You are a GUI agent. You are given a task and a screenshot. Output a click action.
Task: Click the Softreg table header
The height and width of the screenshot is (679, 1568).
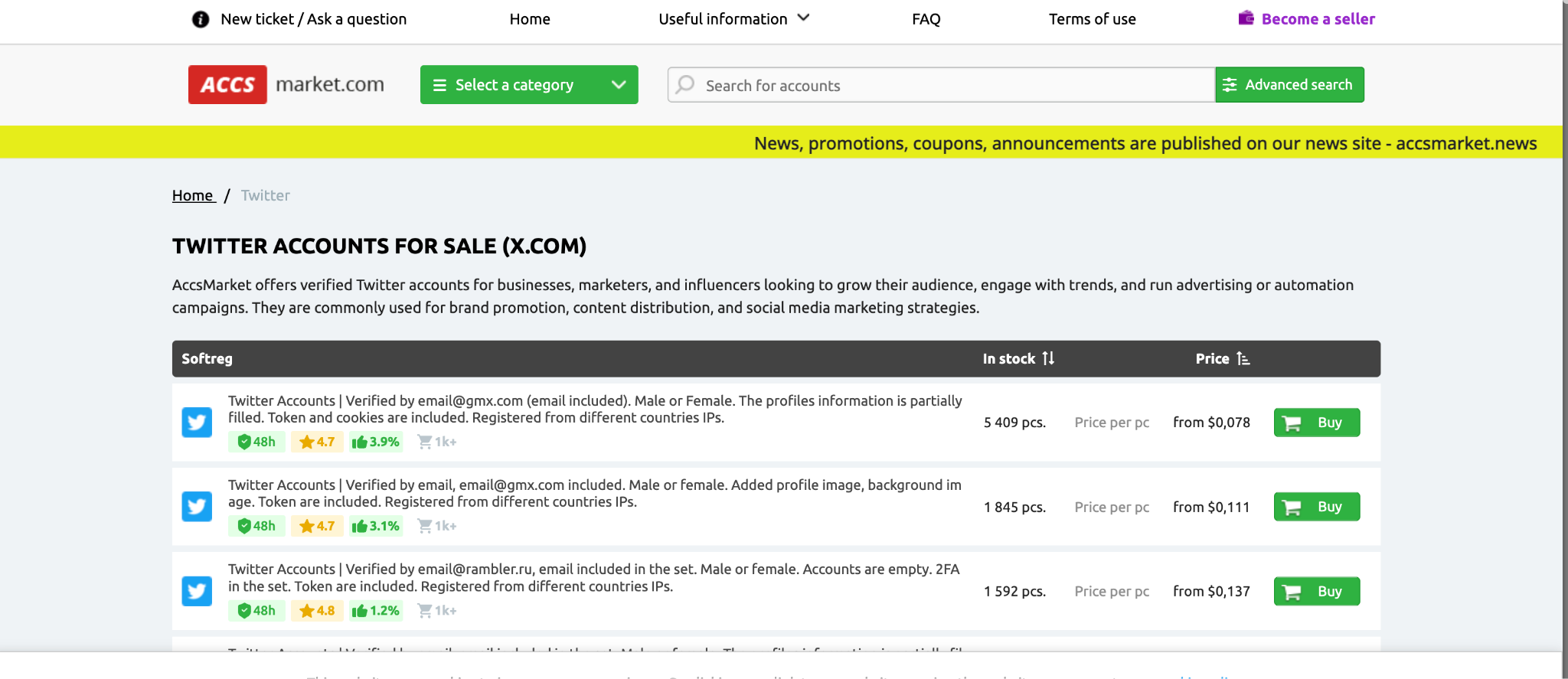coord(207,358)
